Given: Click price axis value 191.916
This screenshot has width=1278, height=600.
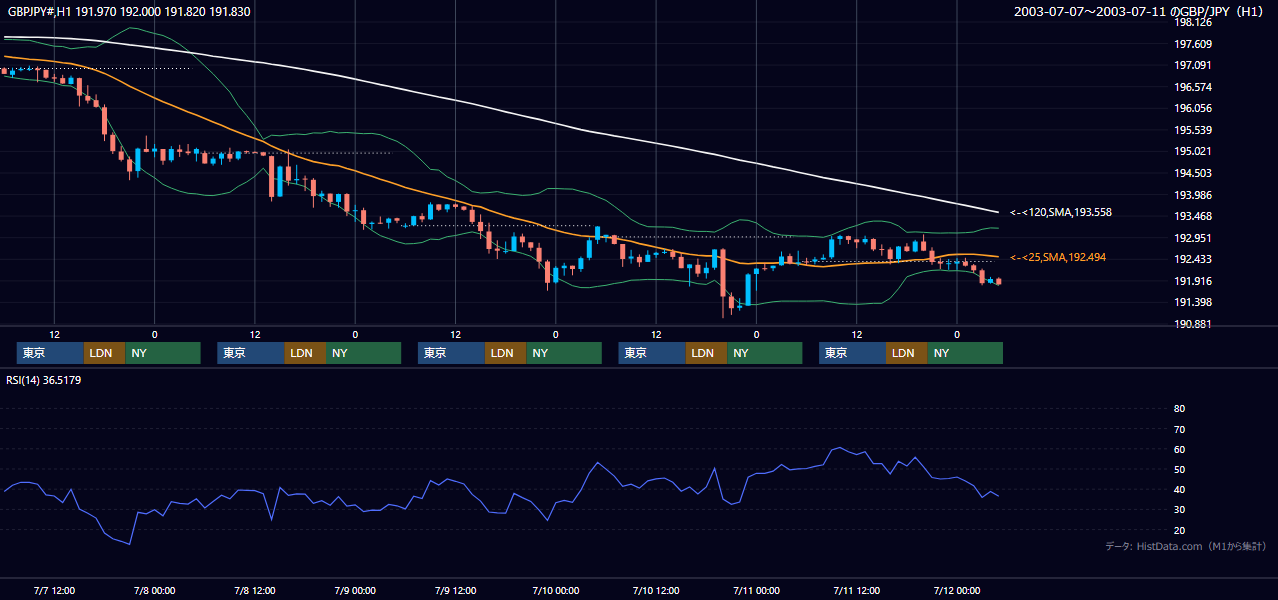Looking at the screenshot, I should 1194,281.
